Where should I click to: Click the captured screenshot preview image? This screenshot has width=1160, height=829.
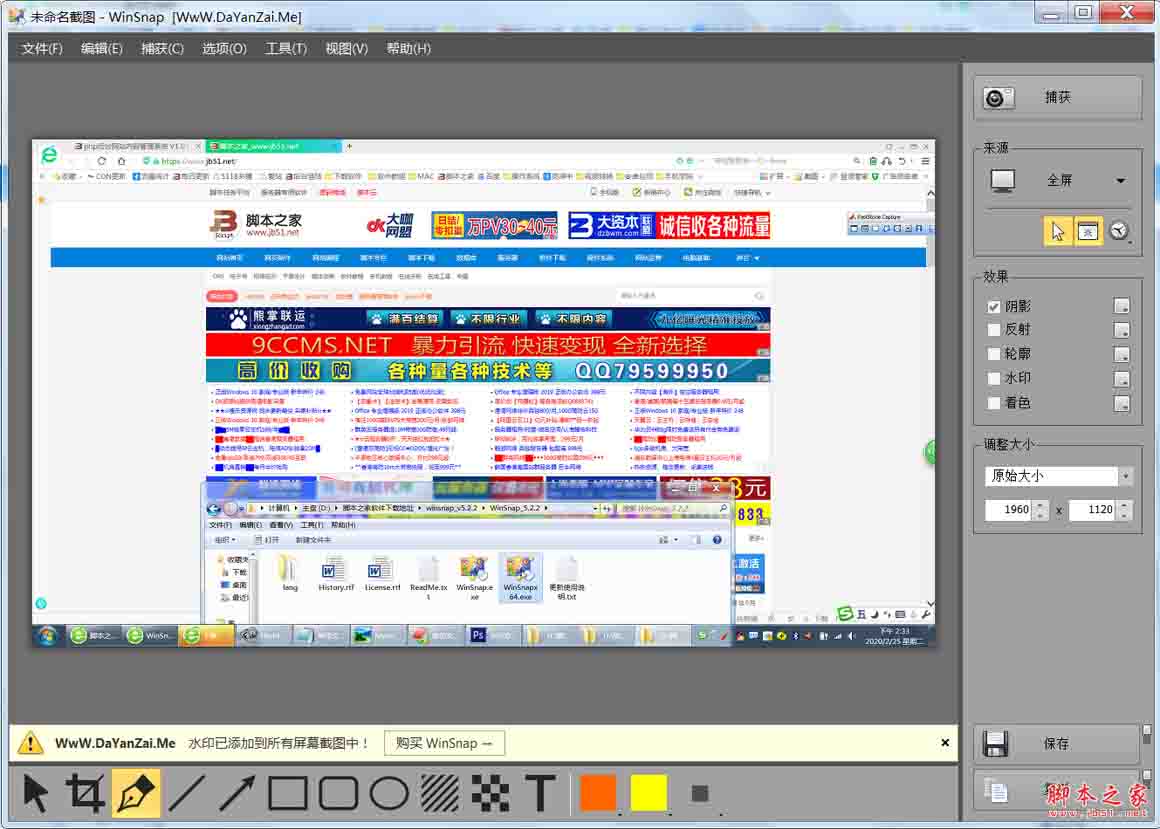coord(483,393)
